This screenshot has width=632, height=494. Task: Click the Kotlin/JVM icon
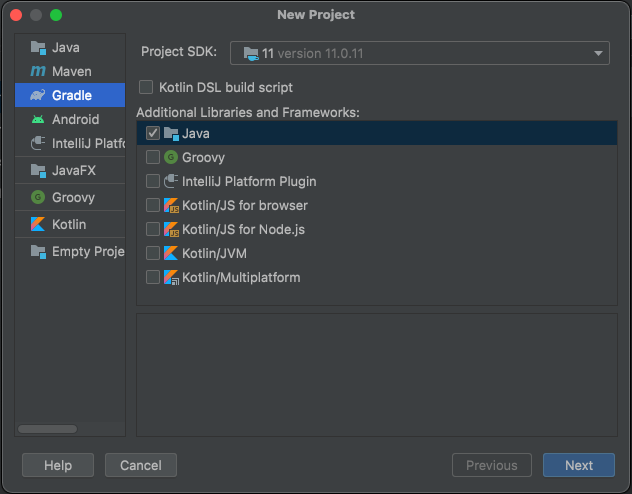pyautogui.click(x=171, y=253)
